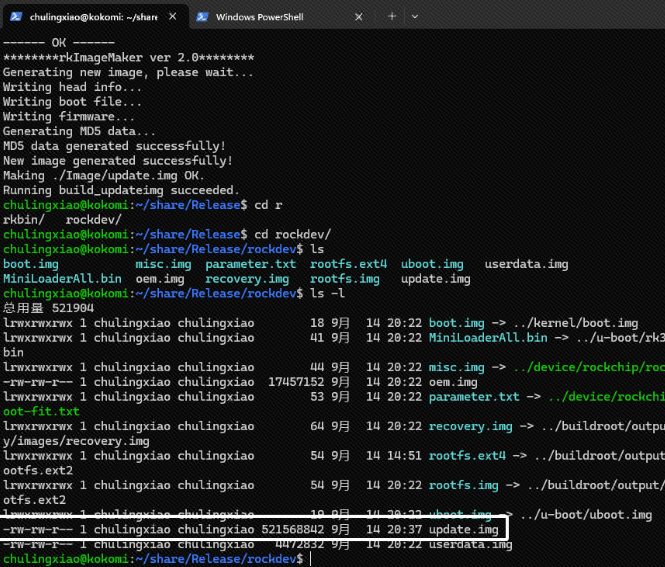Click 'Running build_updateimg succeeded.' line

(x=121, y=190)
